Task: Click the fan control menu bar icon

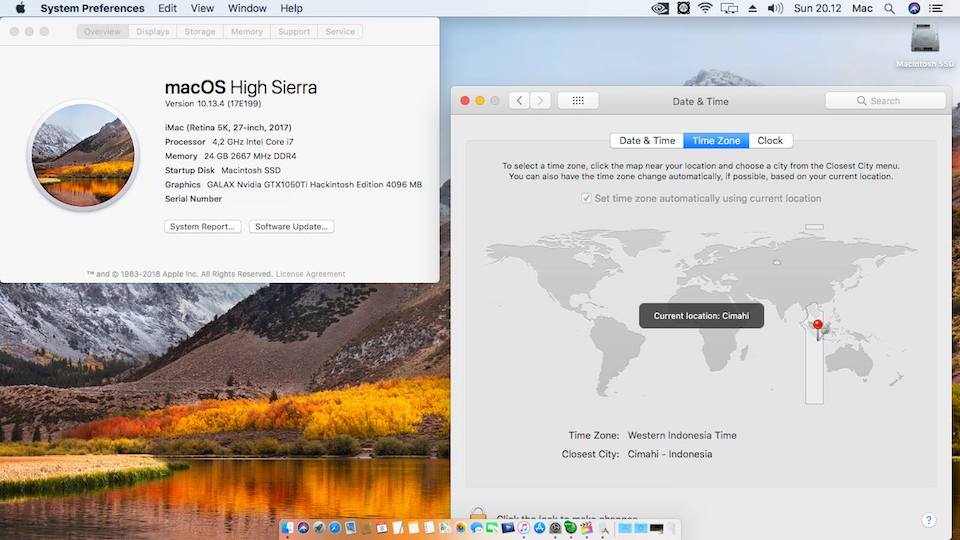Action: [x=683, y=8]
